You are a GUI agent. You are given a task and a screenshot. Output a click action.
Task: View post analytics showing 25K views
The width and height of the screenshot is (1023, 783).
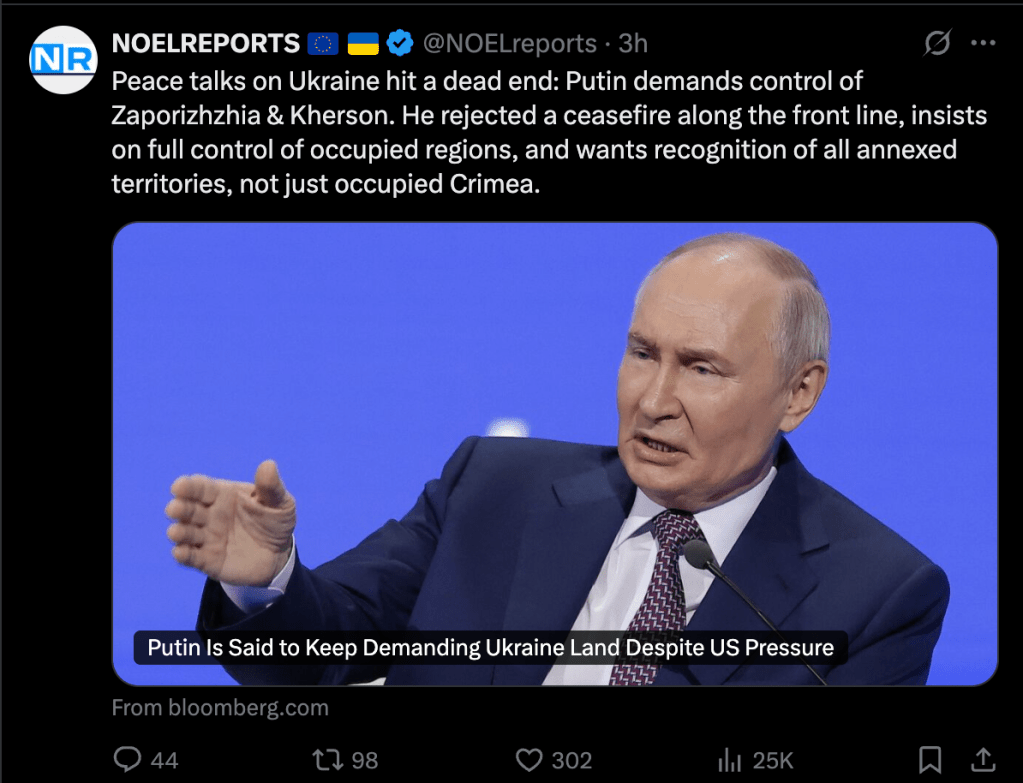pos(756,760)
